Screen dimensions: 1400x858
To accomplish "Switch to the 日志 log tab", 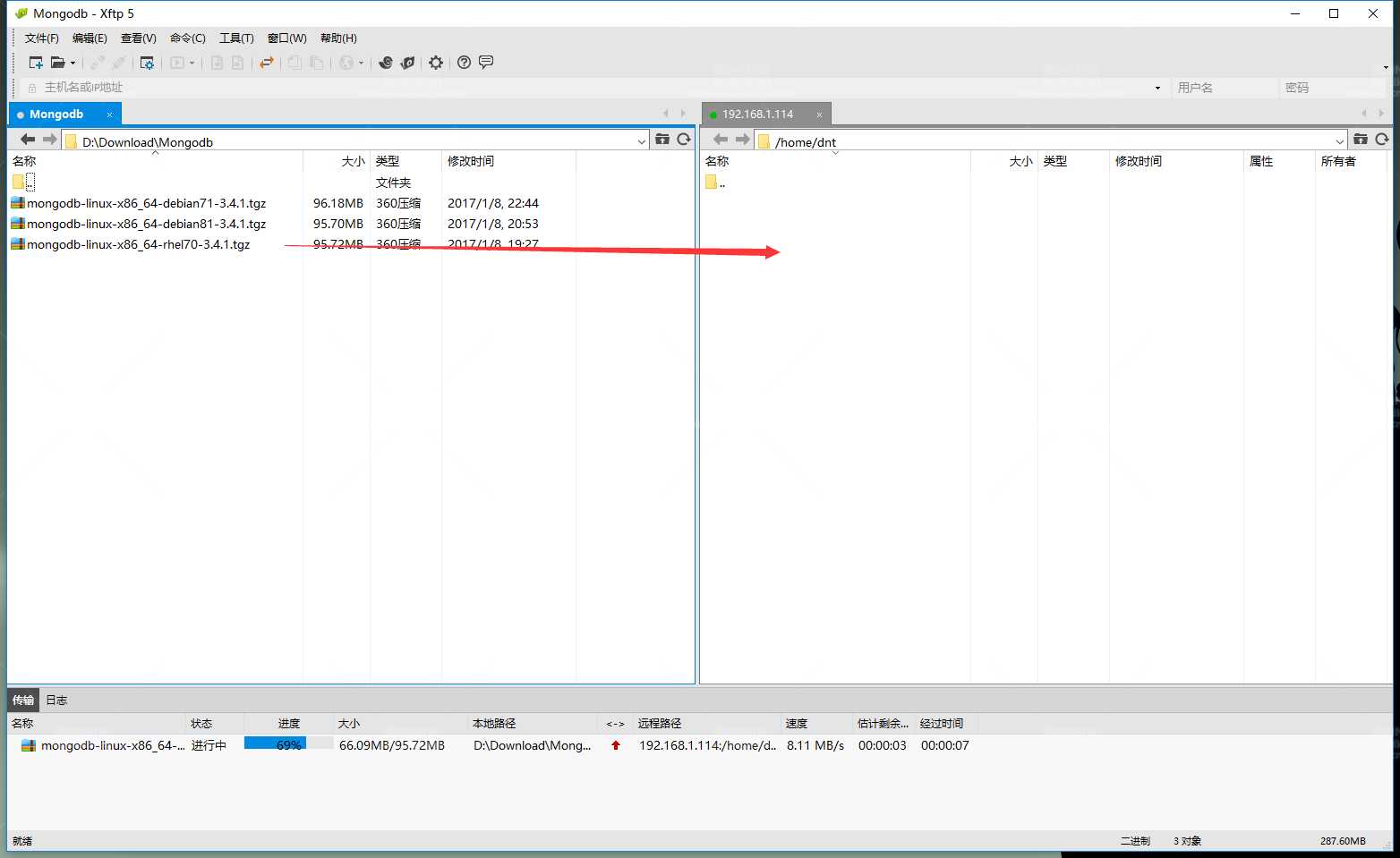I will pyautogui.click(x=56, y=700).
